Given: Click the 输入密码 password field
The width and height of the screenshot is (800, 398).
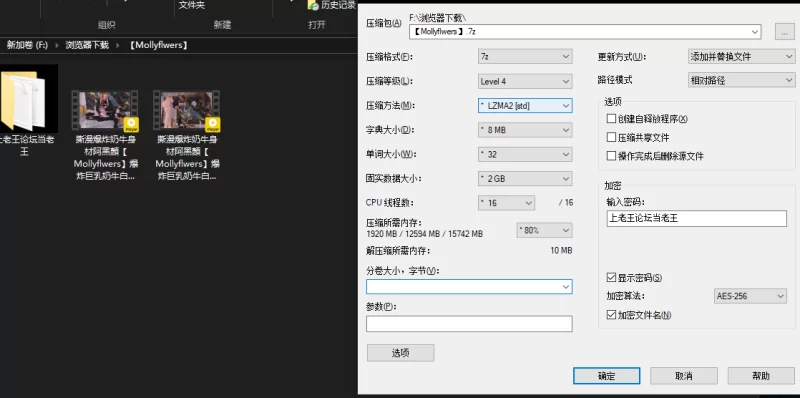Looking at the screenshot, I should coord(696,218).
